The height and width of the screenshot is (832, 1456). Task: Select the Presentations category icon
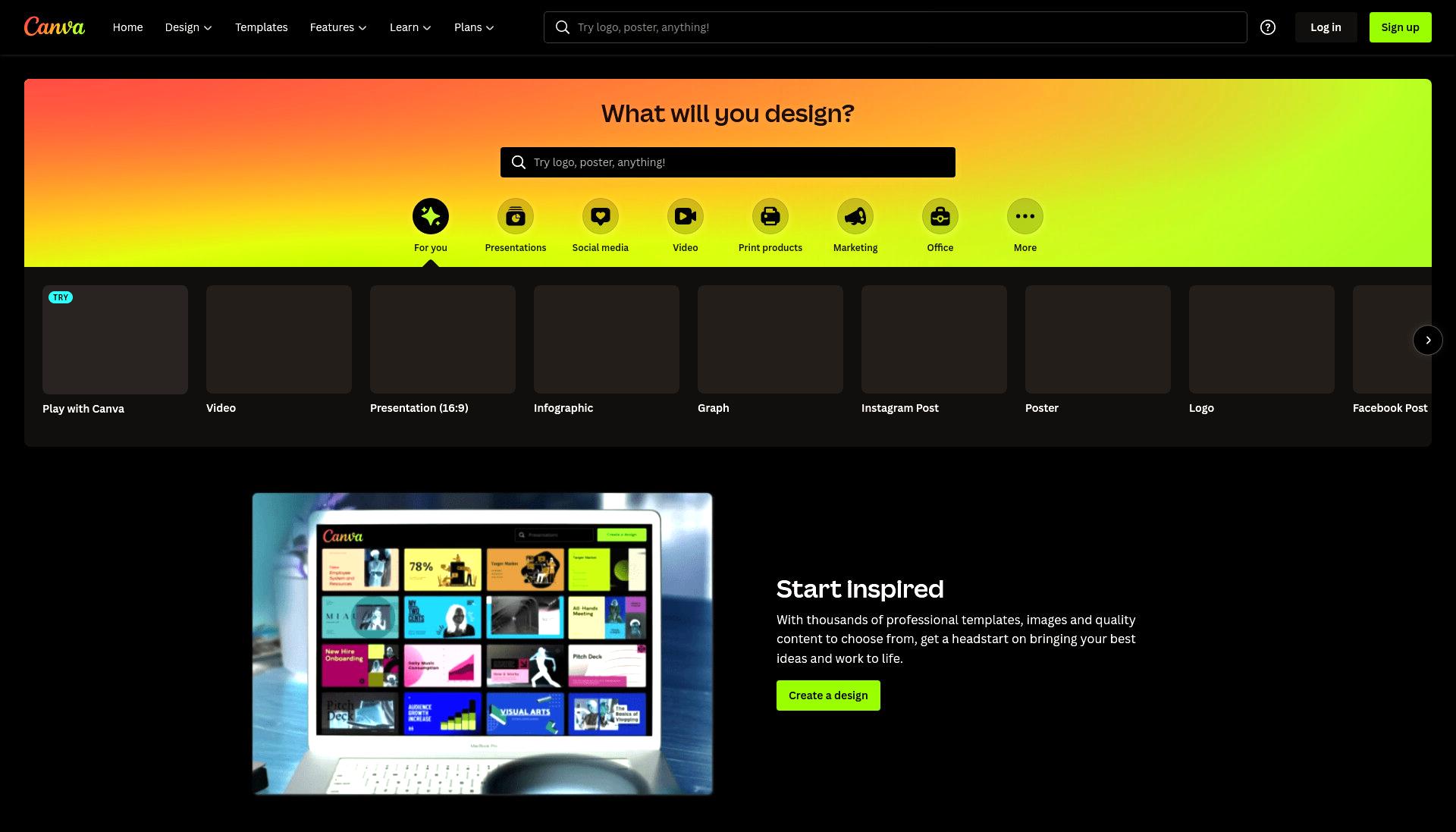tap(516, 217)
